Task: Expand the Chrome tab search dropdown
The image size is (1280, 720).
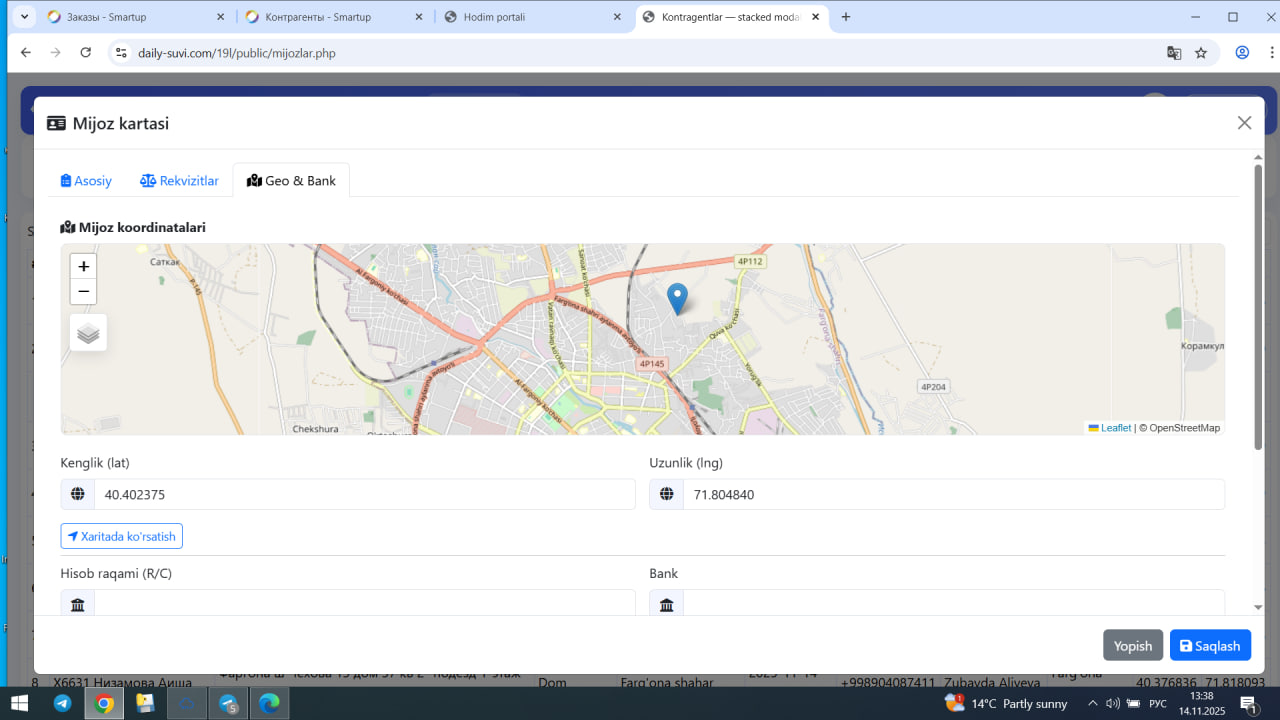Action: click(25, 17)
